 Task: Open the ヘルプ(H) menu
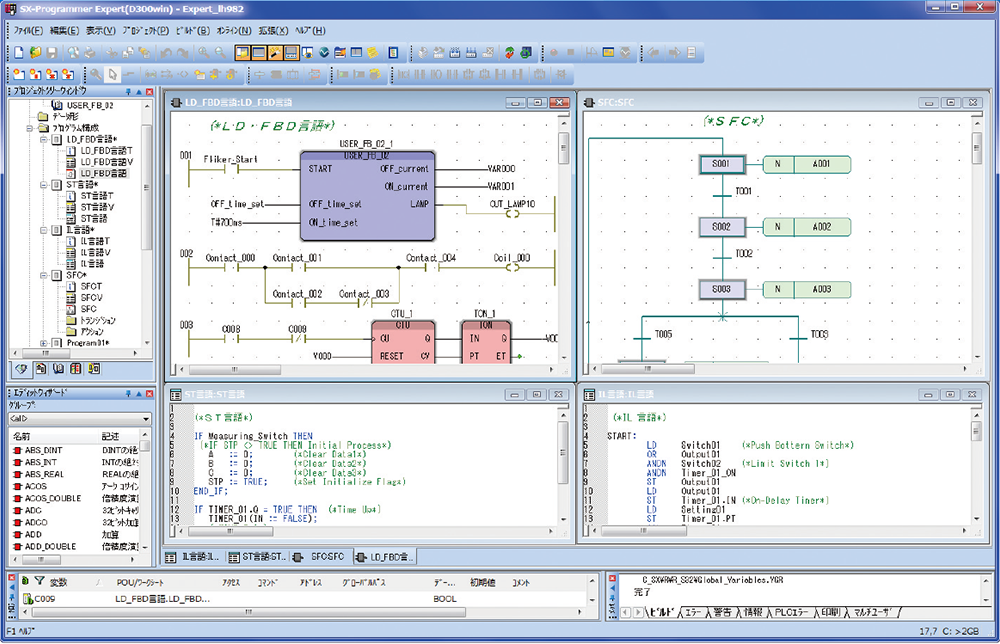311,31
